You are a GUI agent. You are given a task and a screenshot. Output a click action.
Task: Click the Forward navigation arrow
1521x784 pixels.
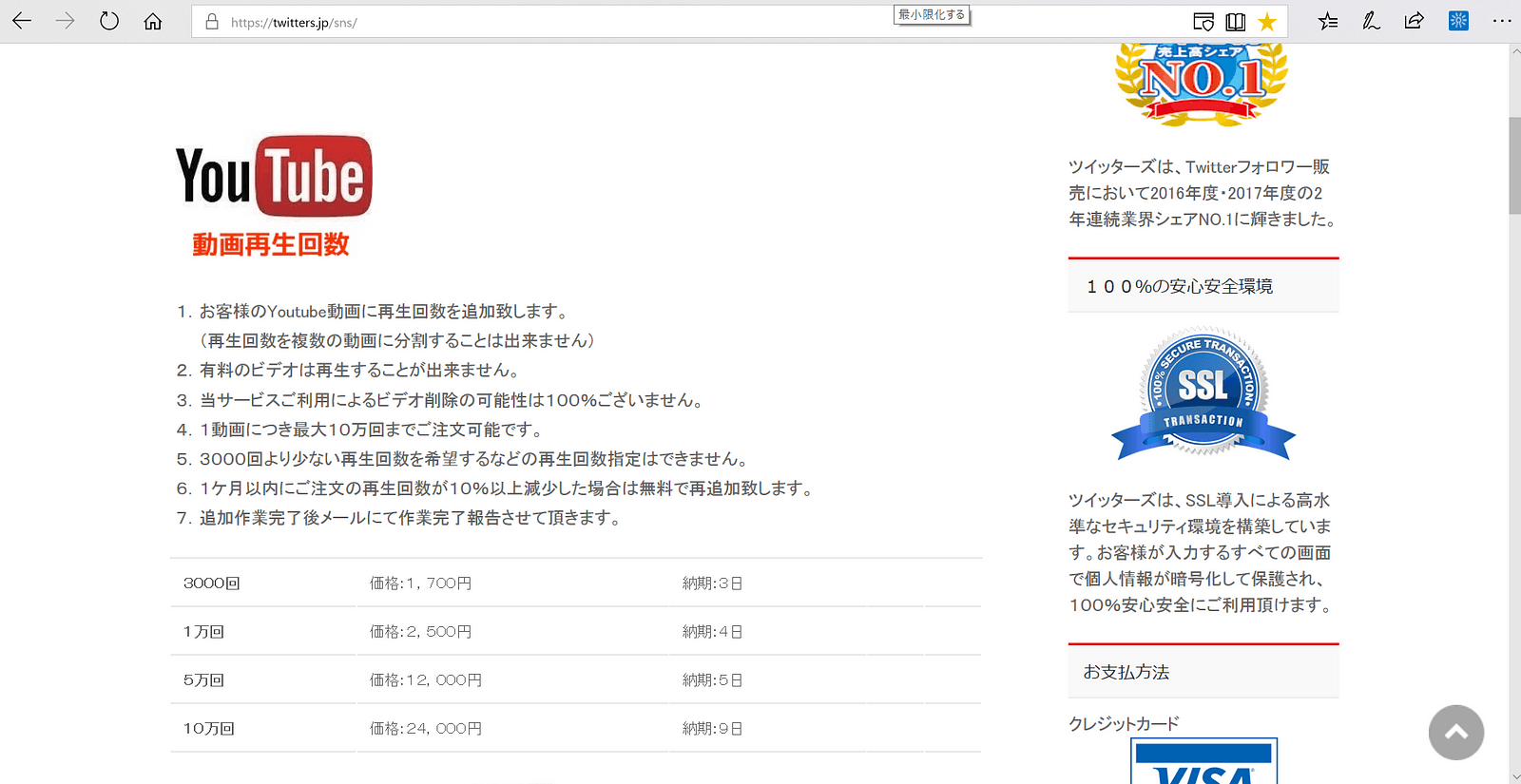[65, 21]
